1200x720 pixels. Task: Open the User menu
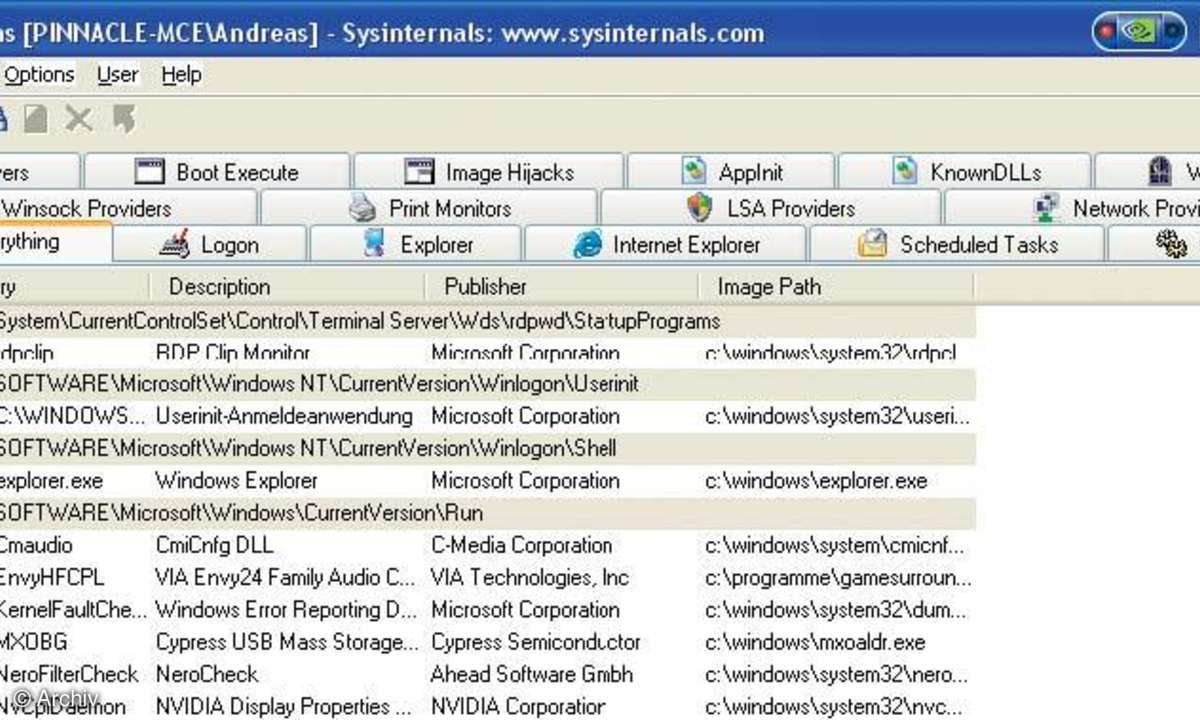click(x=118, y=75)
